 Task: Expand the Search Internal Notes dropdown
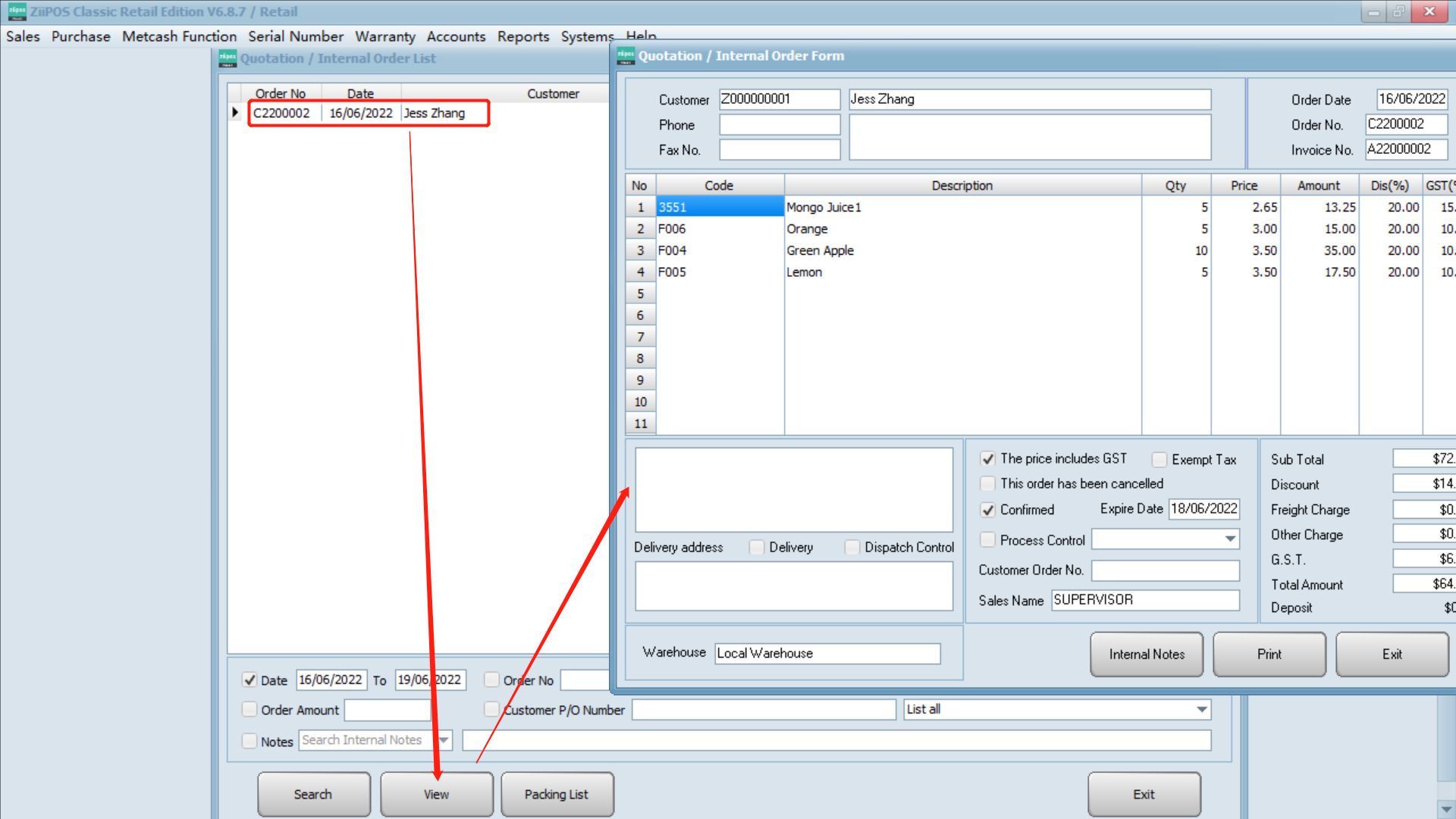coord(443,740)
